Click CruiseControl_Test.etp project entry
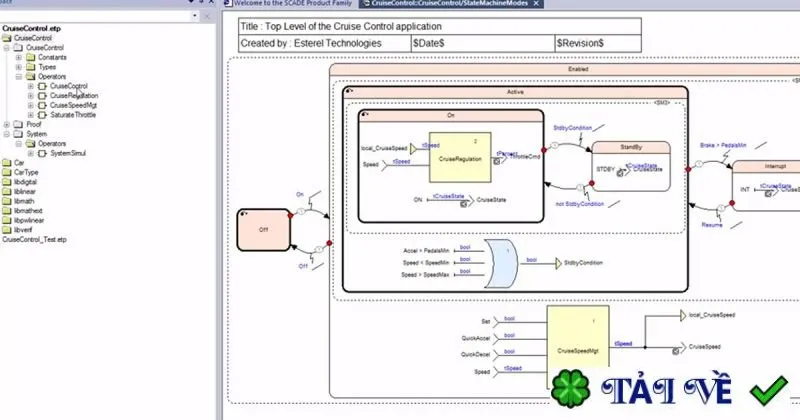The image size is (800, 420). (x=34, y=240)
